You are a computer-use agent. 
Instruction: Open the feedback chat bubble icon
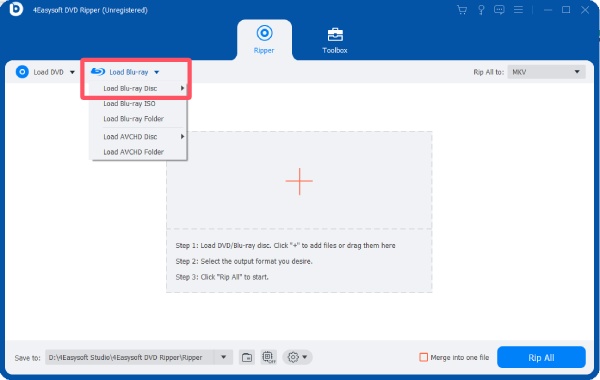coord(499,10)
